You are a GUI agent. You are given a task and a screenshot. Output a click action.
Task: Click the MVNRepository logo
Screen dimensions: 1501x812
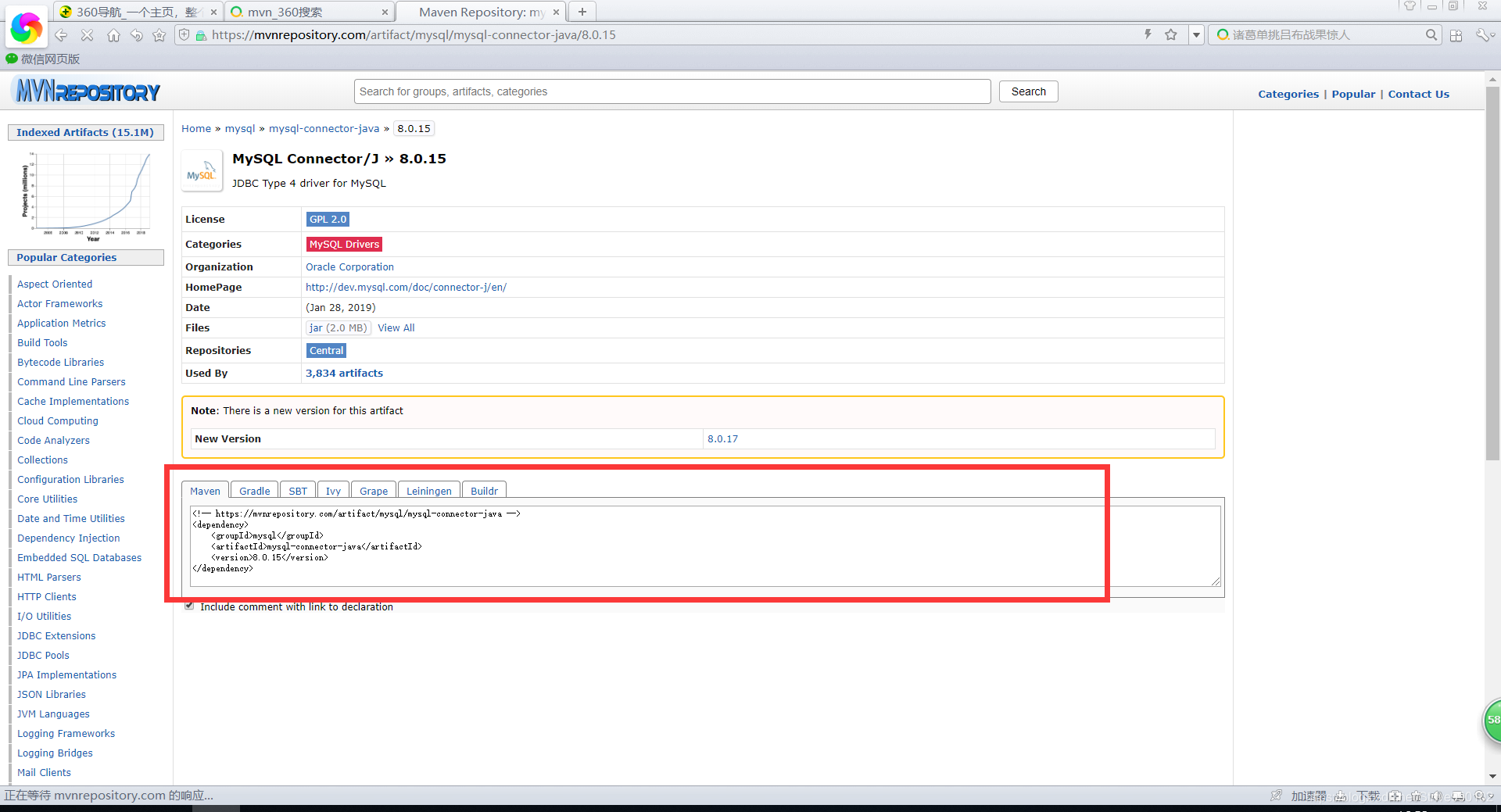[88, 91]
